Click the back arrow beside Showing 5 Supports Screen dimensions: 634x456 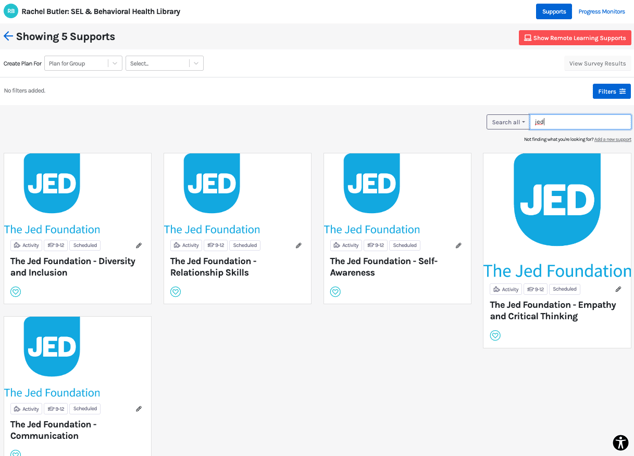pyautogui.click(x=8, y=36)
